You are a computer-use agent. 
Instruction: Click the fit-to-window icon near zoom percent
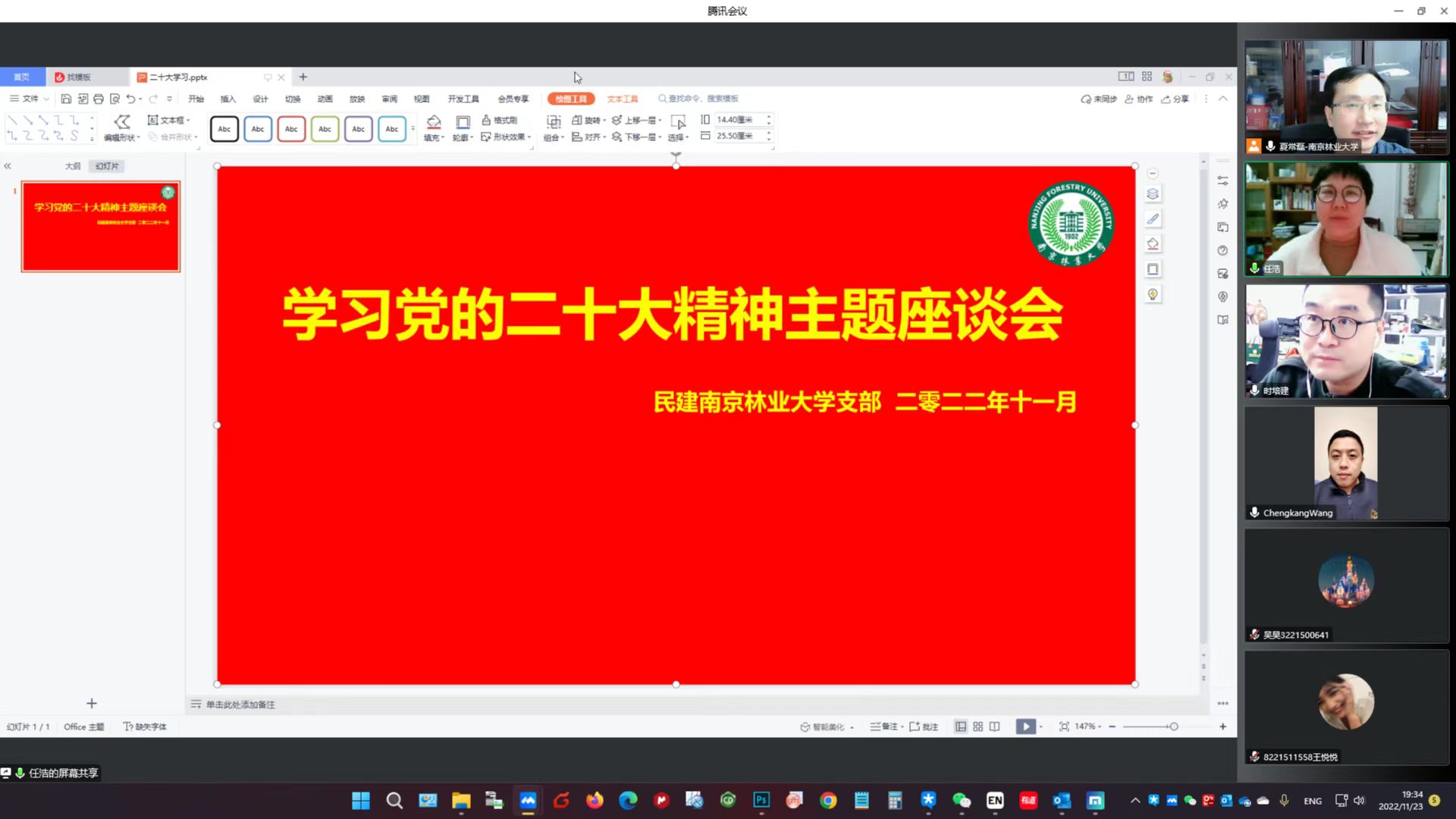(1064, 726)
